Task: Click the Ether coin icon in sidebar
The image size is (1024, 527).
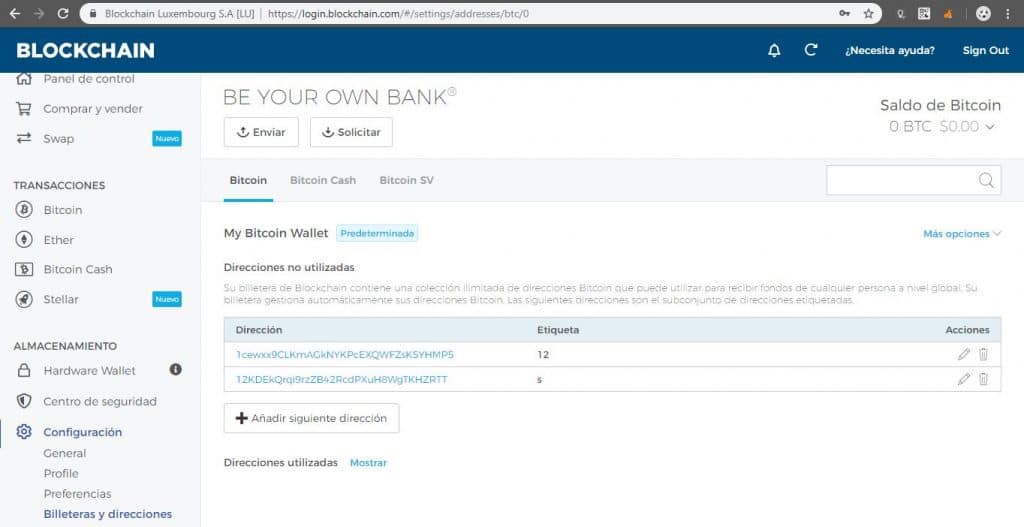Action: click(x=24, y=240)
